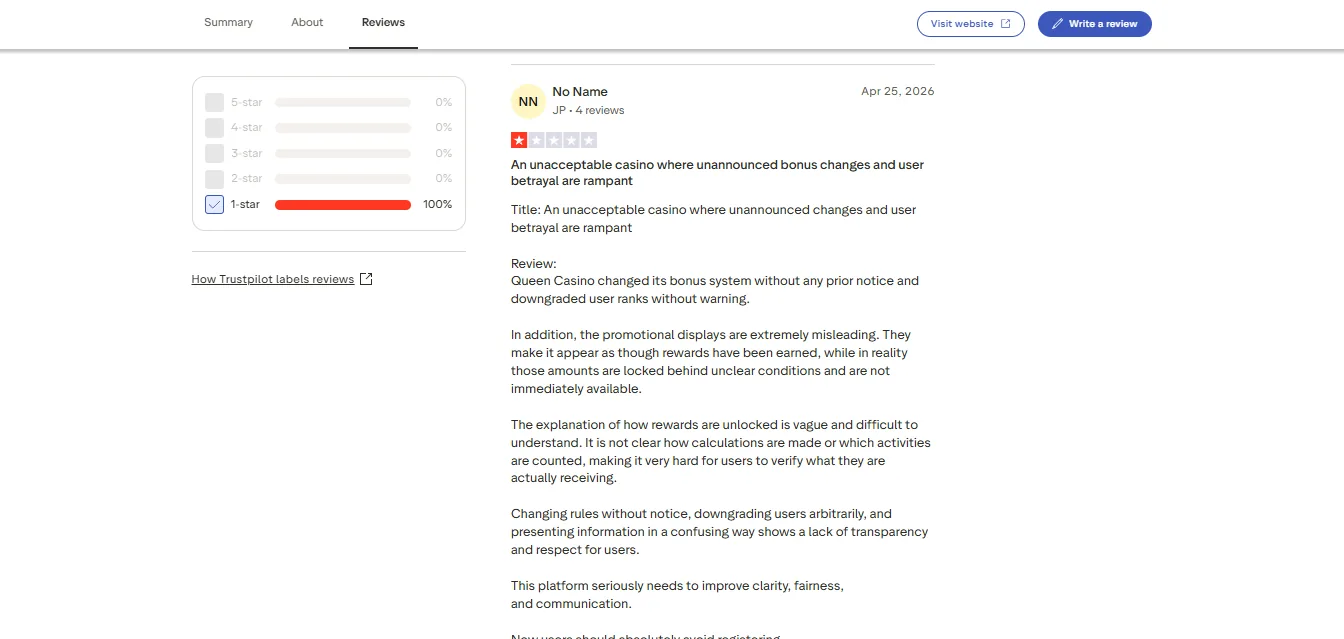Check the 5-star filter checkbox
This screenshot has height=639, width=1344.
pyautogui.click(x=214, y=102)
